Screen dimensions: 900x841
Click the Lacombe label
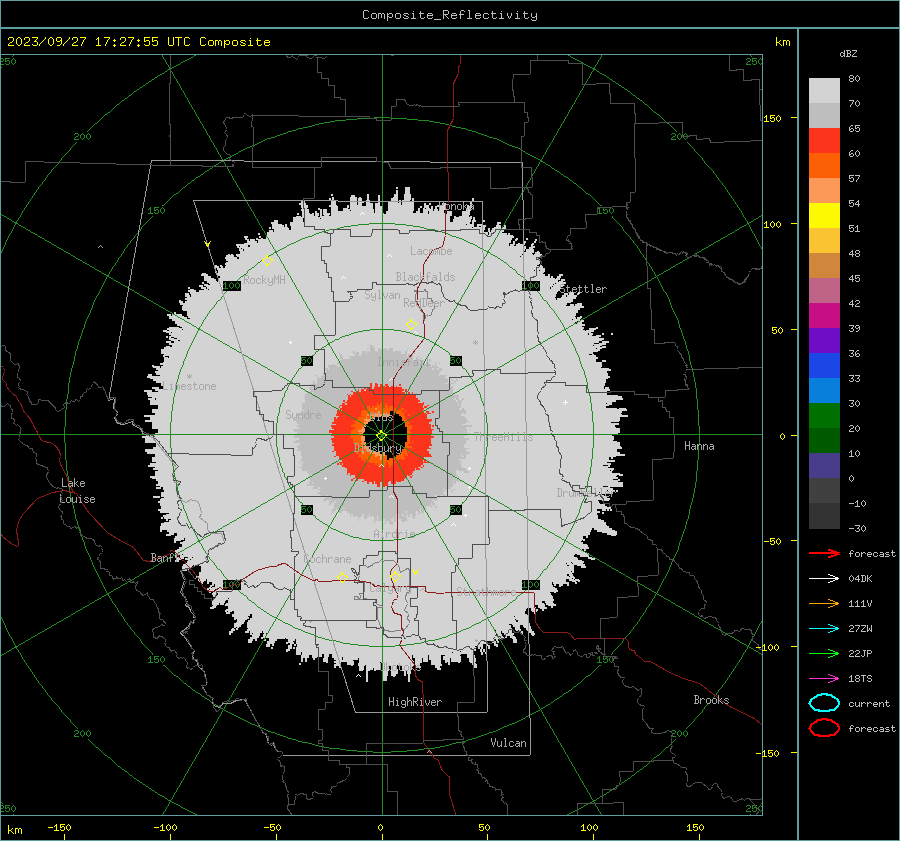coord(431,251)
